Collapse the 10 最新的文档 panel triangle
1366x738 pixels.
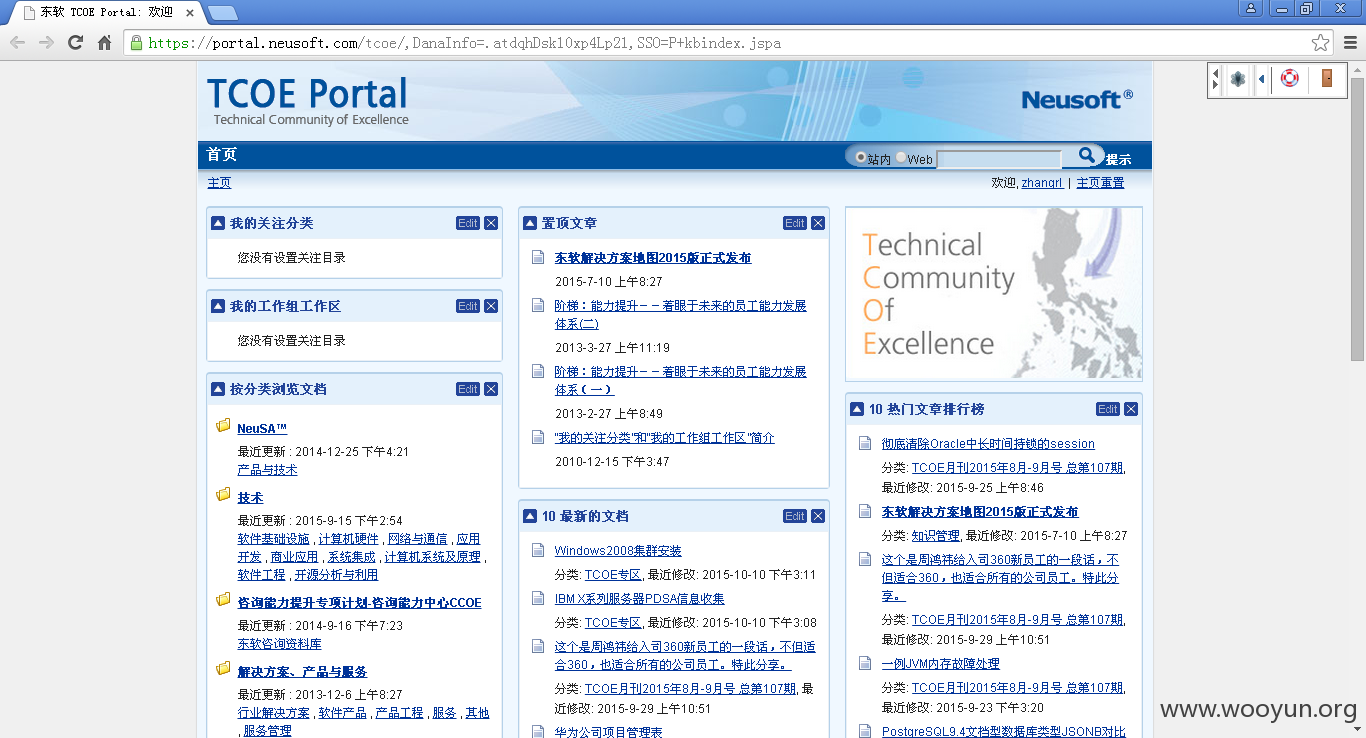[530, 516]
